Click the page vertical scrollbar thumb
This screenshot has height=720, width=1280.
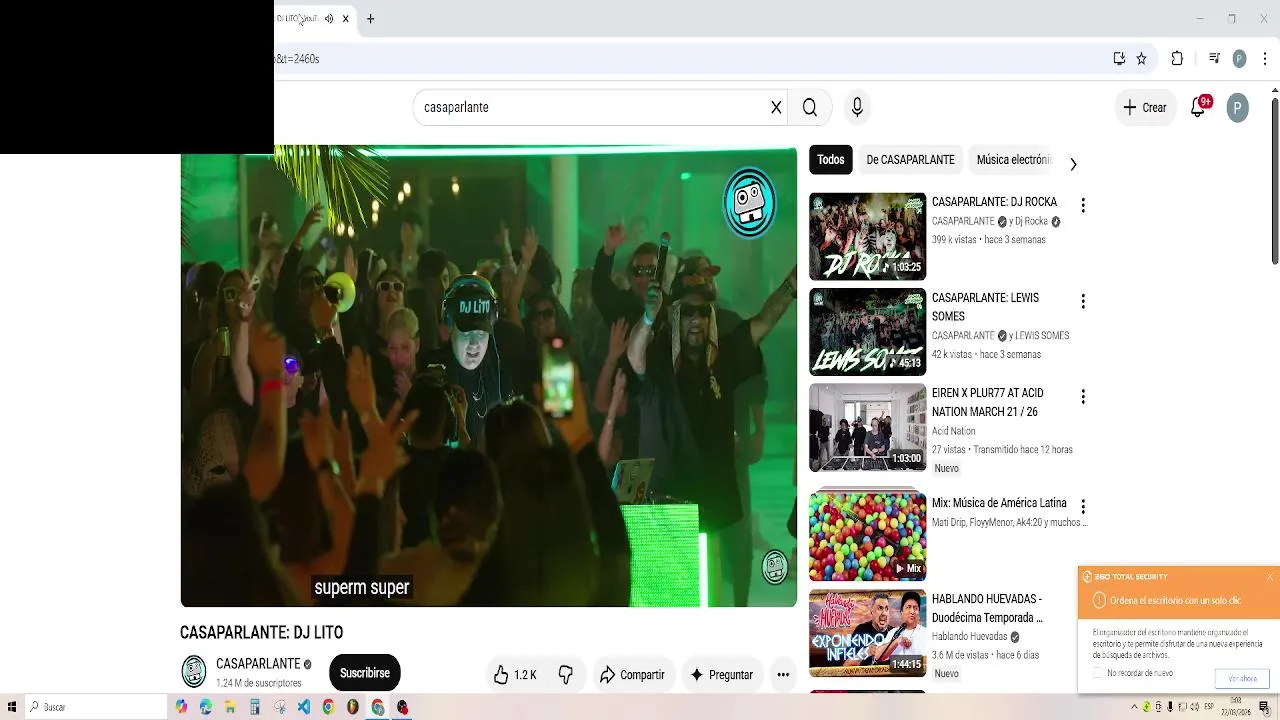[1274, 180]
